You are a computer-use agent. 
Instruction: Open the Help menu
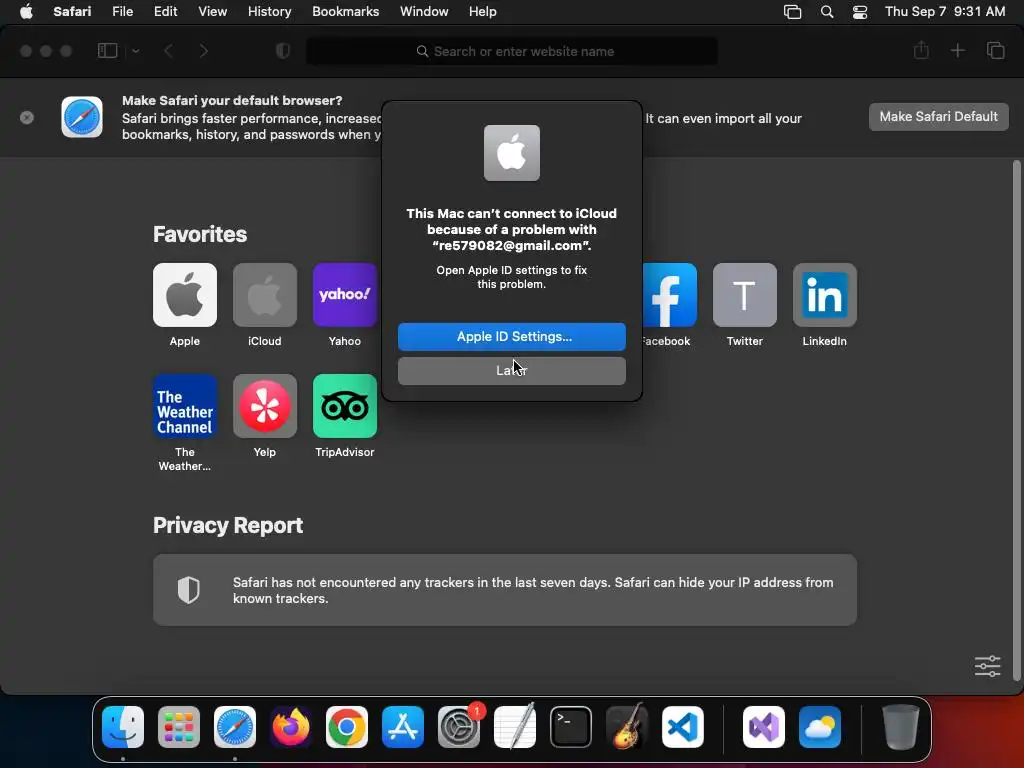pos(483,12)
